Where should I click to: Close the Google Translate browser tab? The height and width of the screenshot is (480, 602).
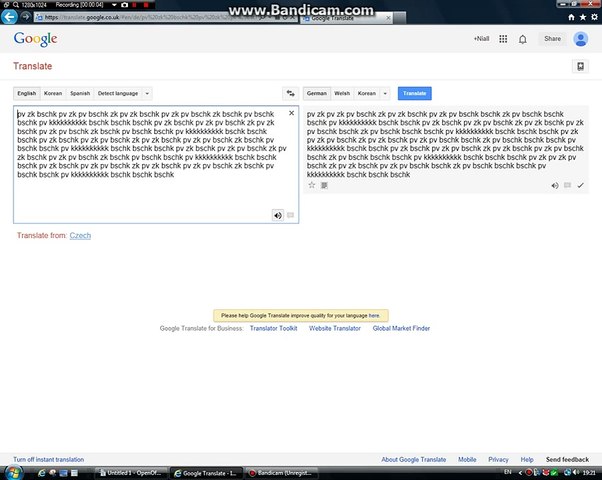pyautogui.click(x=388, y=18)
